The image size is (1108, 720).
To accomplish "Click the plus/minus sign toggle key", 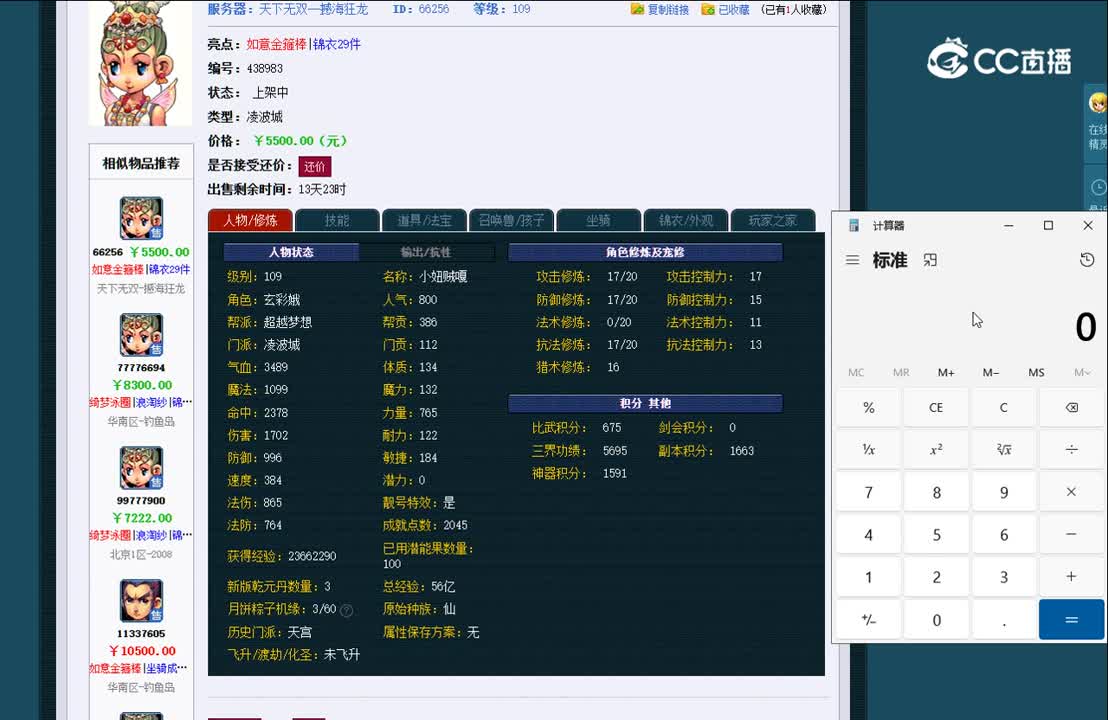I will (x=868, y=619).
